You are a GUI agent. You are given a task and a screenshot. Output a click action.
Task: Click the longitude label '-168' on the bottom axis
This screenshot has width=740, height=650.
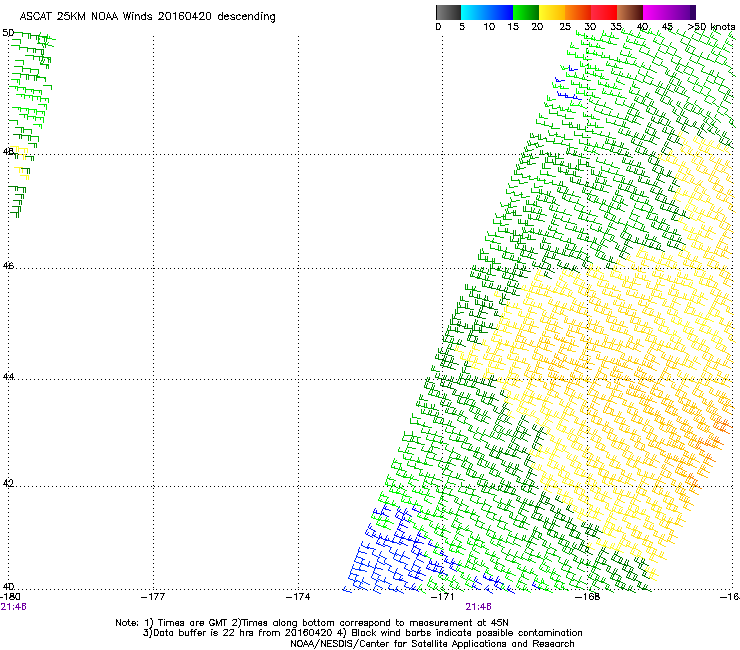588,597
